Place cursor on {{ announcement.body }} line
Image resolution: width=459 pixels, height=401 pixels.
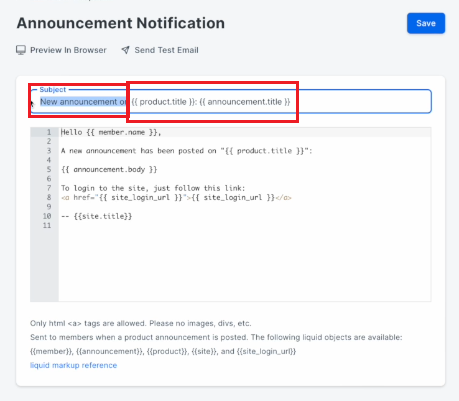click(109, 170)
